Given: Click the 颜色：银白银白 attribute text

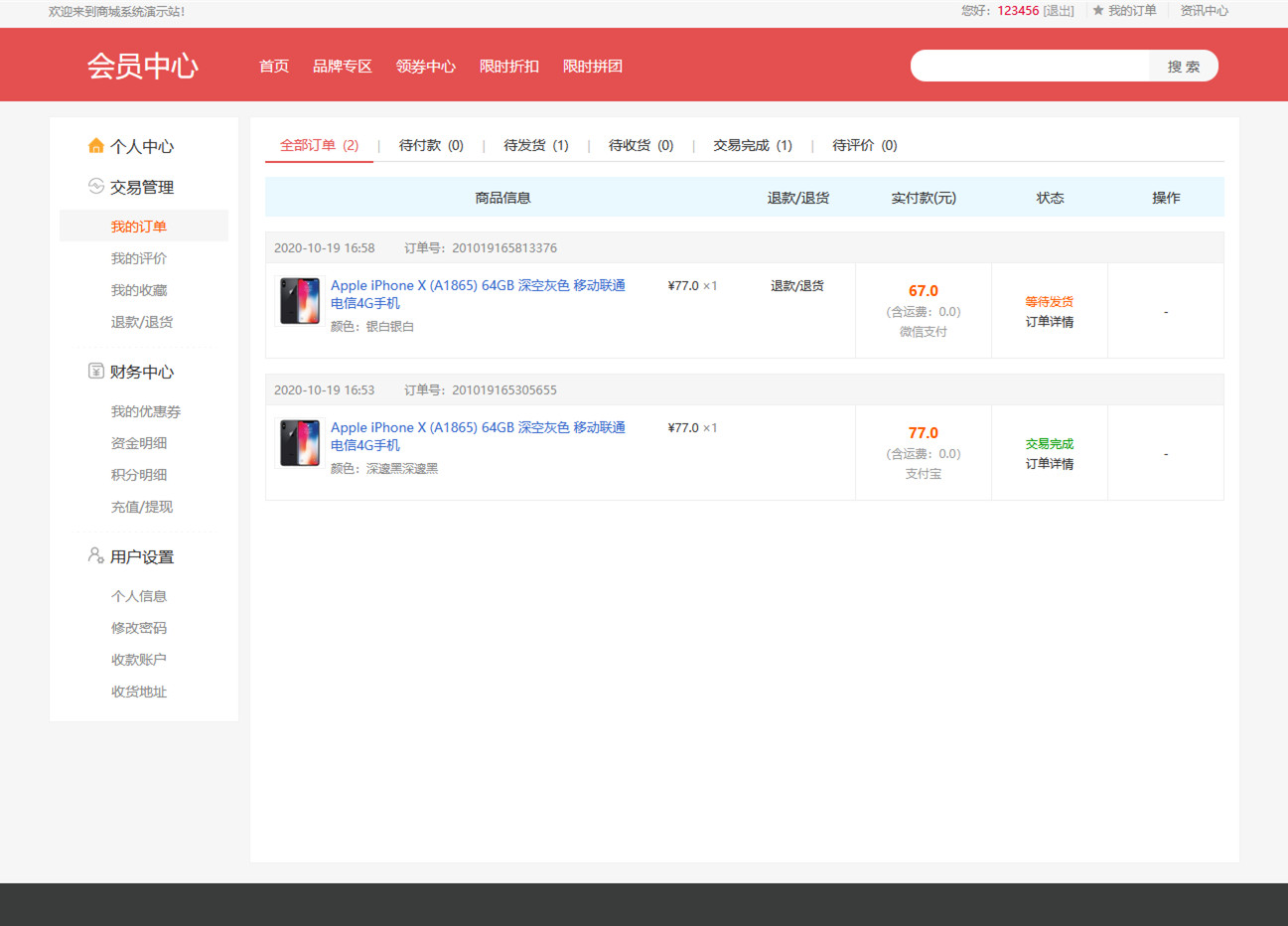Looking at the screenshot, I should [x=372, y=327].
